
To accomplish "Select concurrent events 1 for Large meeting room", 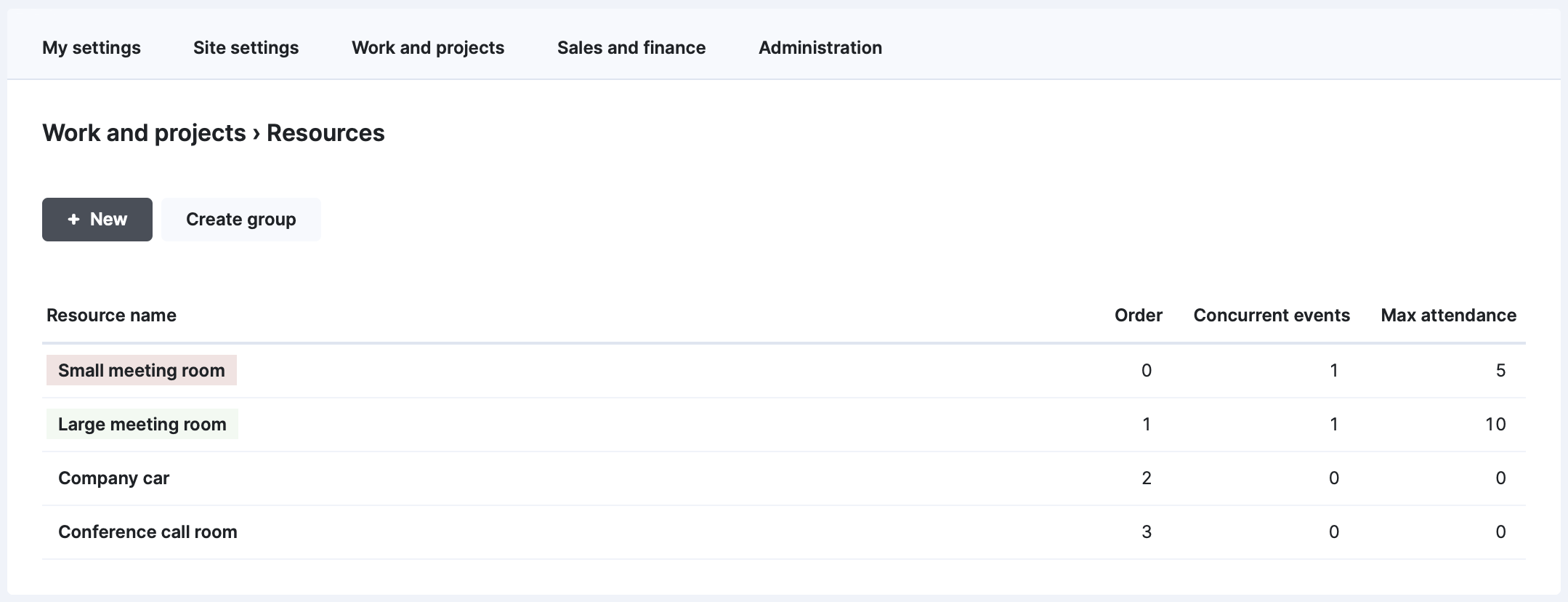I will tap(1334, 425).
